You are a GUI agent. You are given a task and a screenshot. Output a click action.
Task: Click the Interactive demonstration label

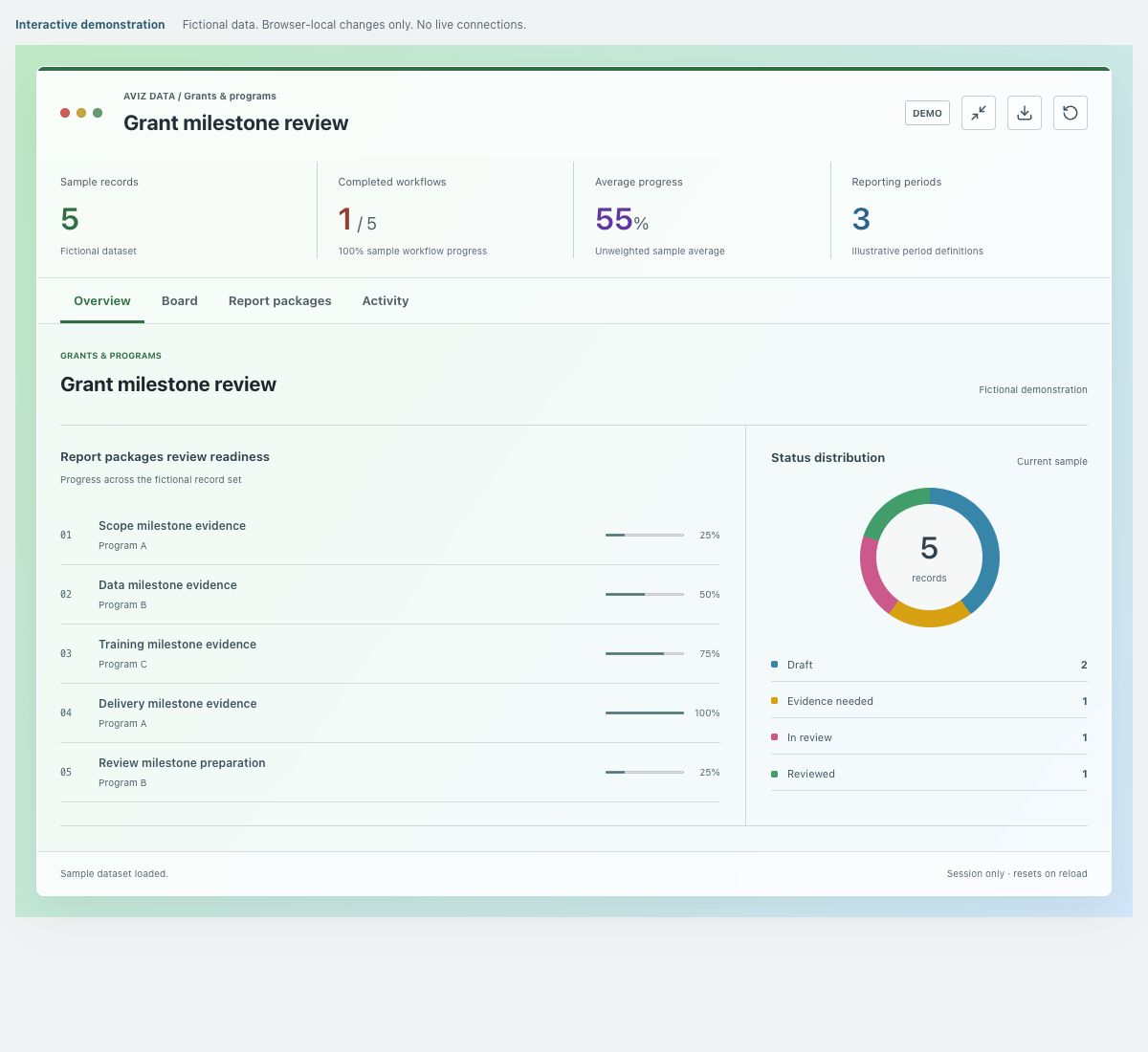pos(90,24)
